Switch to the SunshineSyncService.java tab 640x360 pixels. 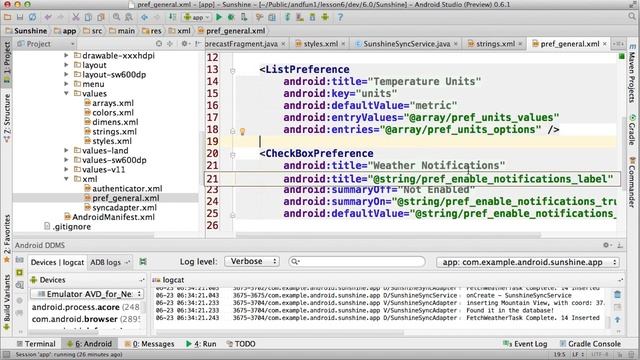[406, 44]
